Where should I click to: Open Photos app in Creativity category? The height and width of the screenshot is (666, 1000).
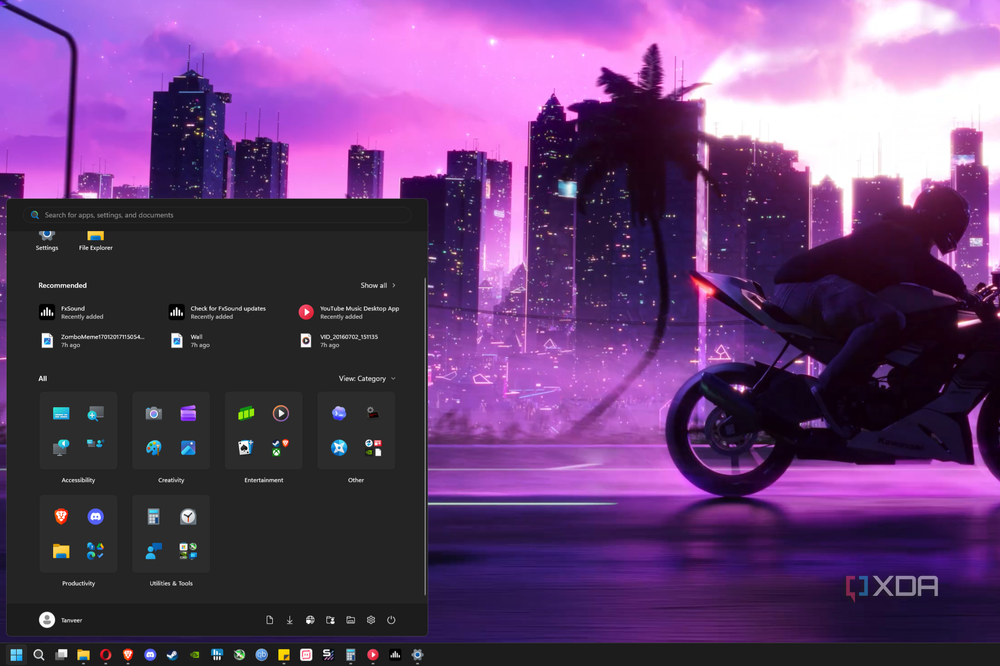[188, 448]
